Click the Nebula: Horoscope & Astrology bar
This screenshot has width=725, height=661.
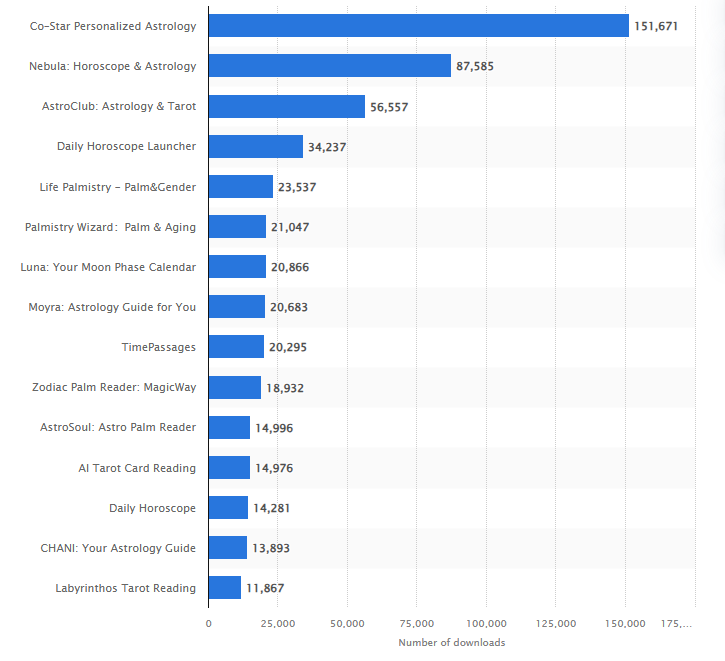[330, 66]
